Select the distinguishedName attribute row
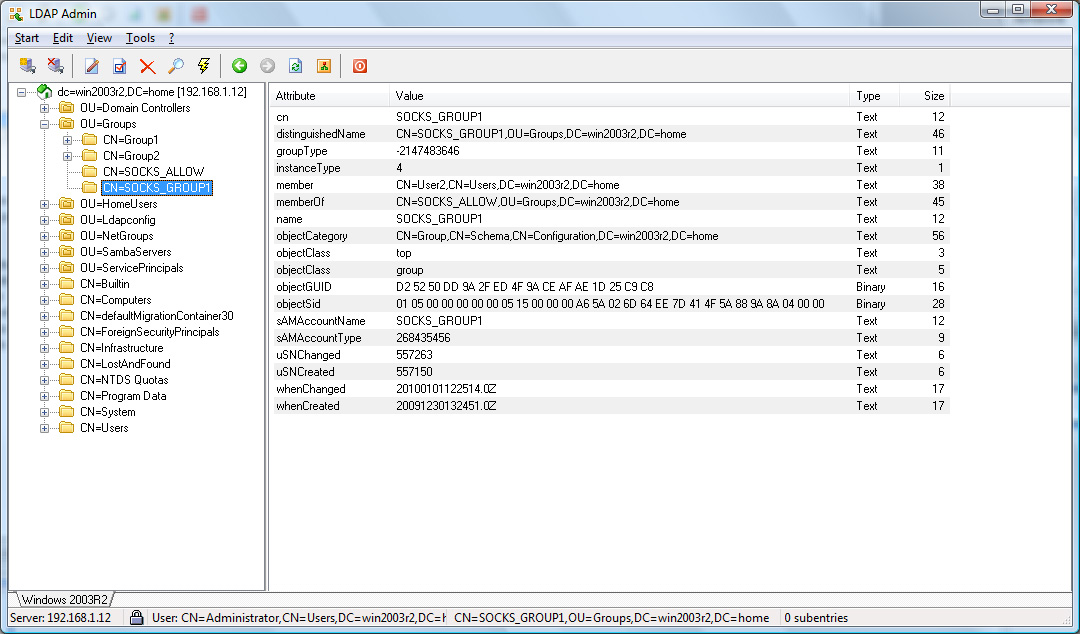This screenshot has width=1080, height=634. point(610,134)
